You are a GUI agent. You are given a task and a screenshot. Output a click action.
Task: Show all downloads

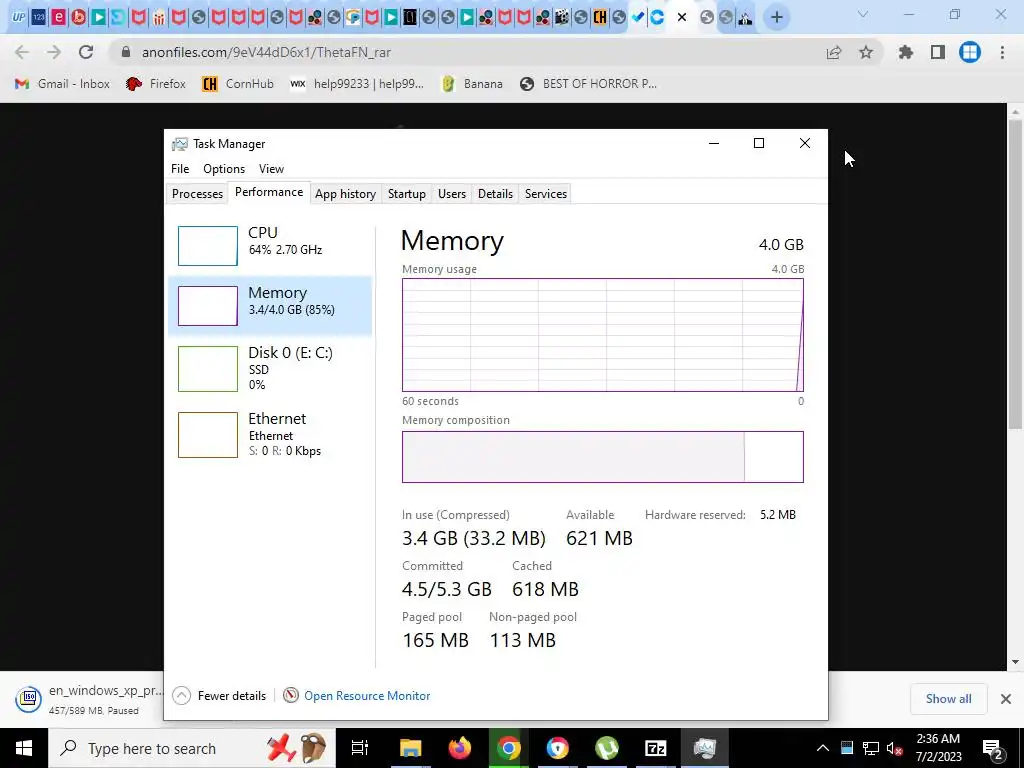click(x=948, y=699)
